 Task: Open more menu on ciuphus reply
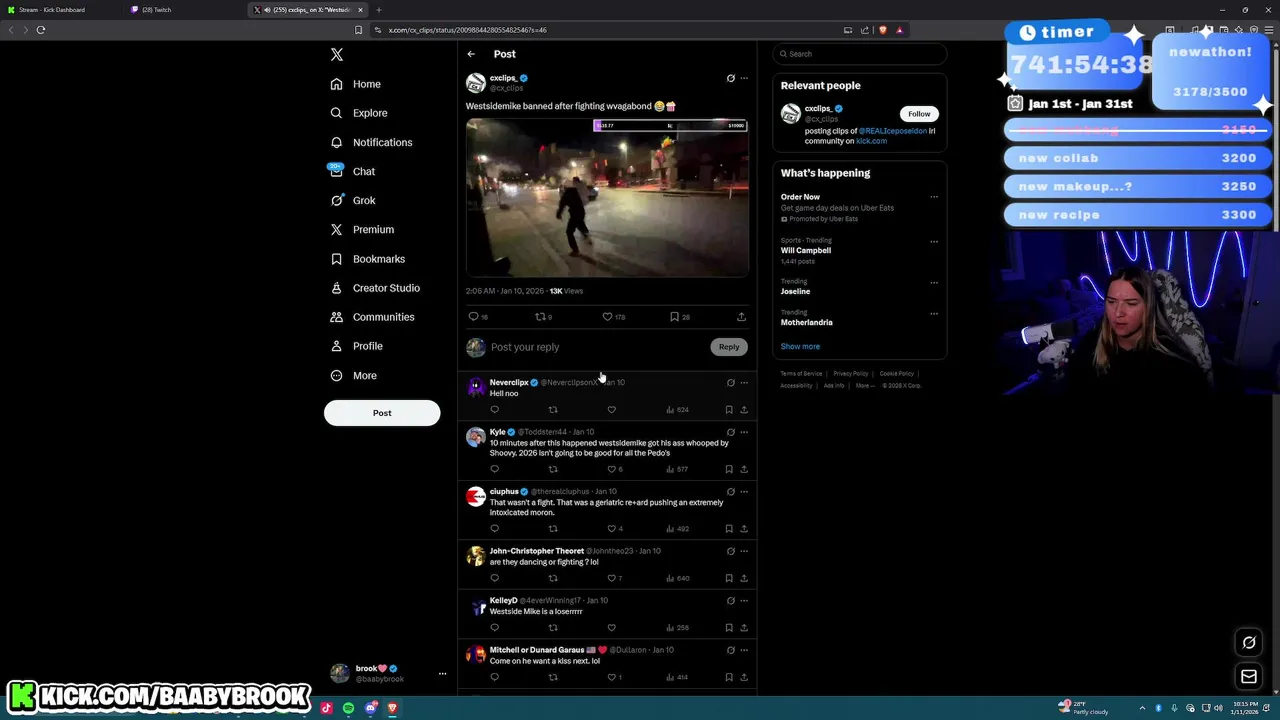click(x=743, y=491)
